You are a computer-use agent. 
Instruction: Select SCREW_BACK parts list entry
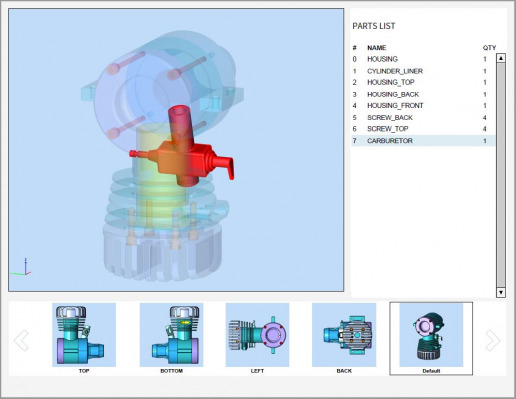click(423, 118)
